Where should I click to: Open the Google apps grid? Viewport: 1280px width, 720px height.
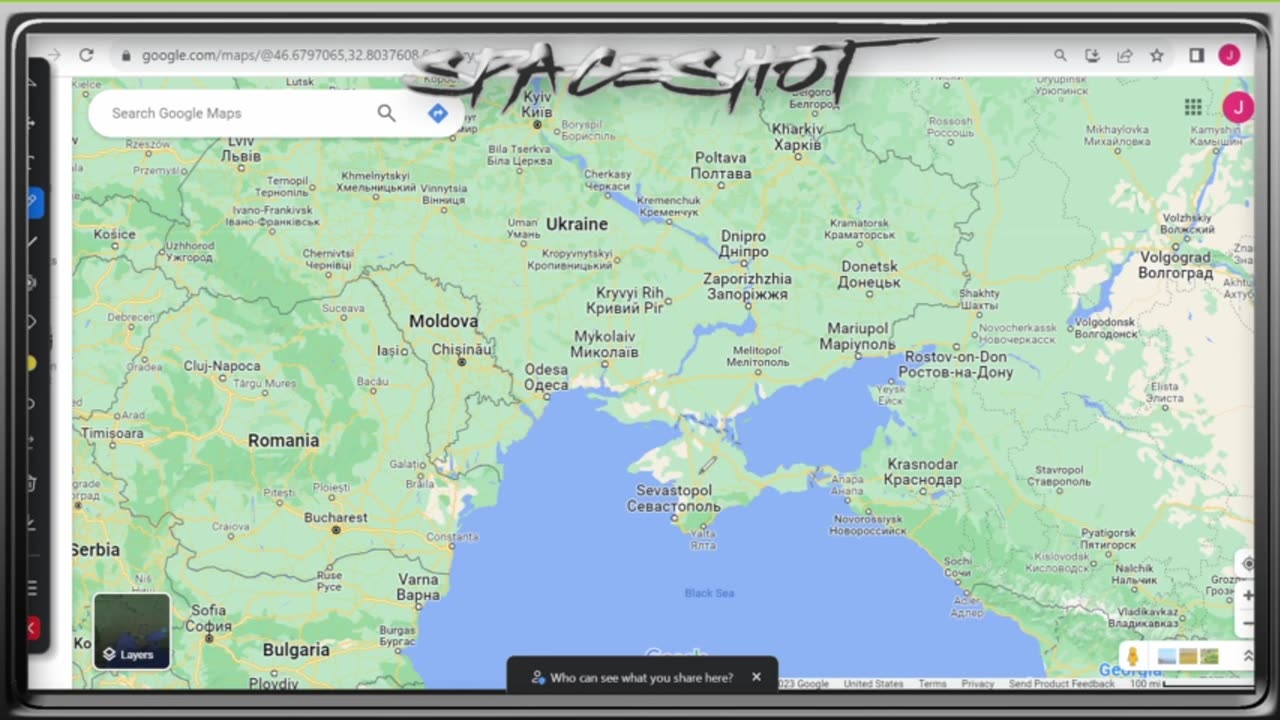[x=1193, y=107]
